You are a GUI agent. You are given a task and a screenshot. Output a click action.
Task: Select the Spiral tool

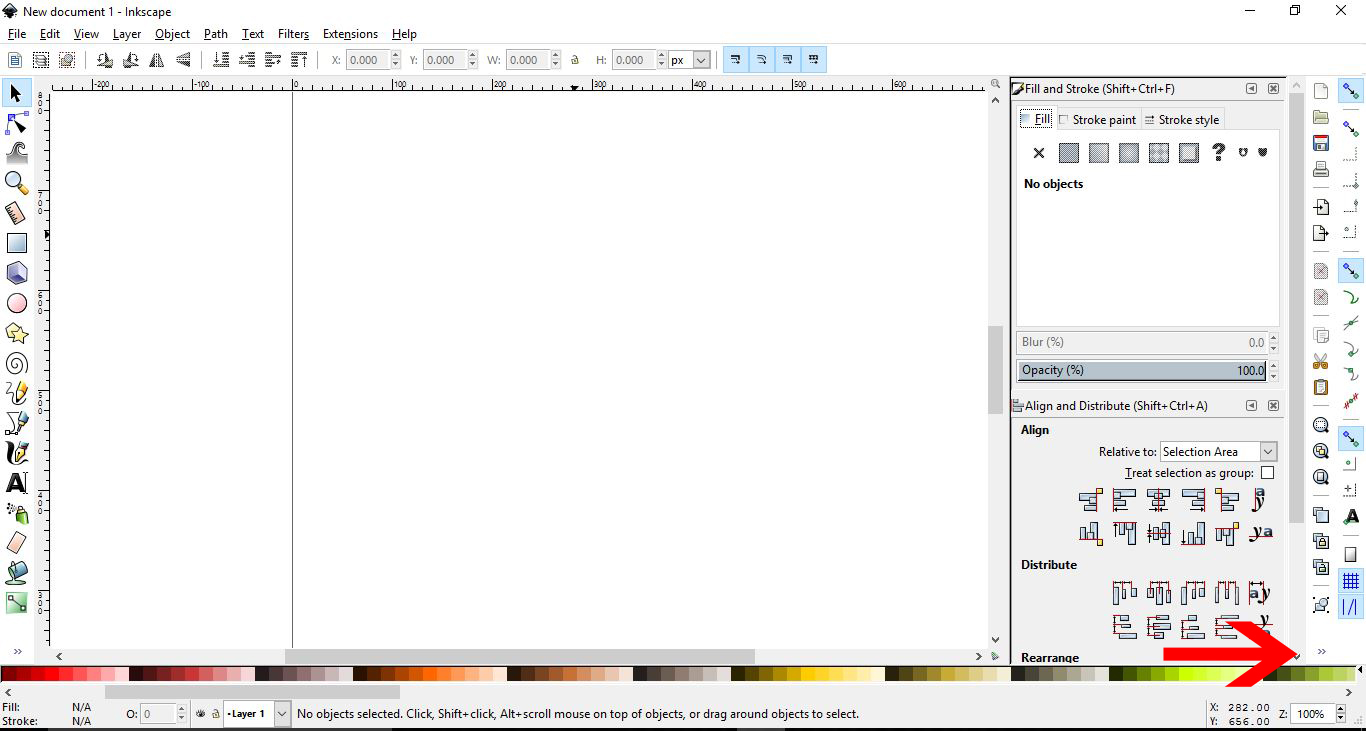click(x=15, y=362)
